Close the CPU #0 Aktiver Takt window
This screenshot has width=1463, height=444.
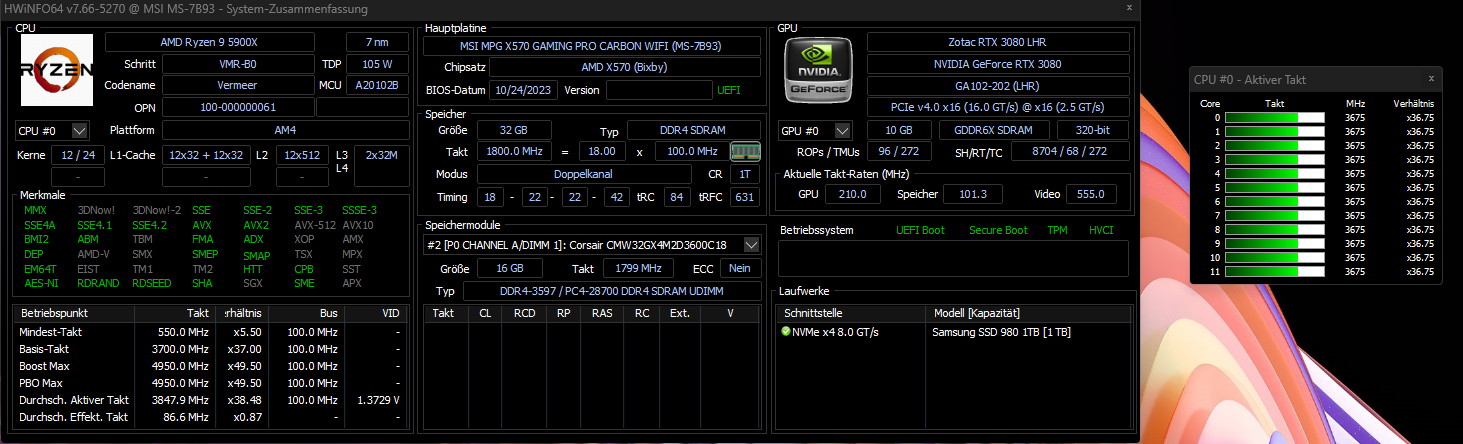pos(1431,79)
